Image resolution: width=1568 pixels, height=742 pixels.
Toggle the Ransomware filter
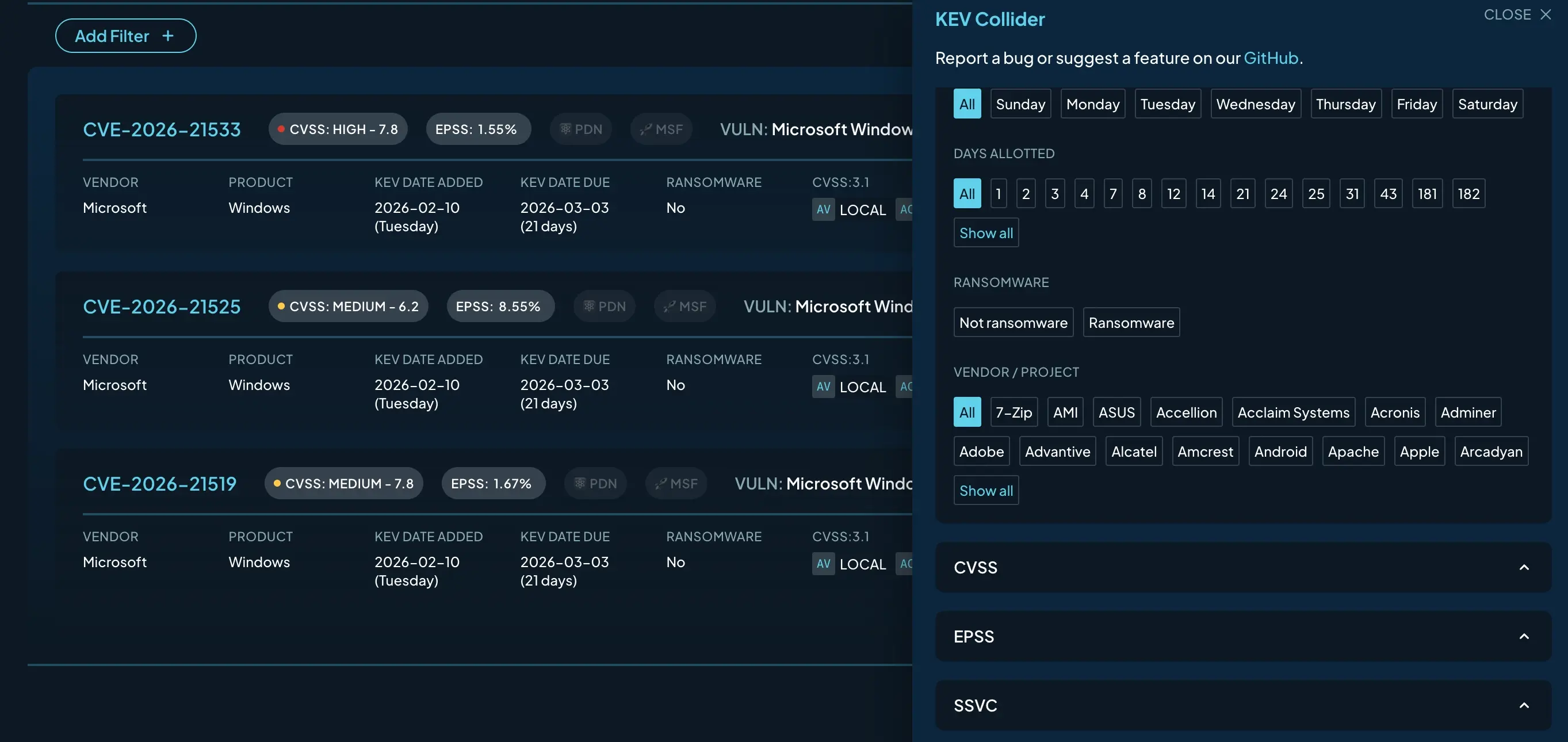coord(1130,323)
